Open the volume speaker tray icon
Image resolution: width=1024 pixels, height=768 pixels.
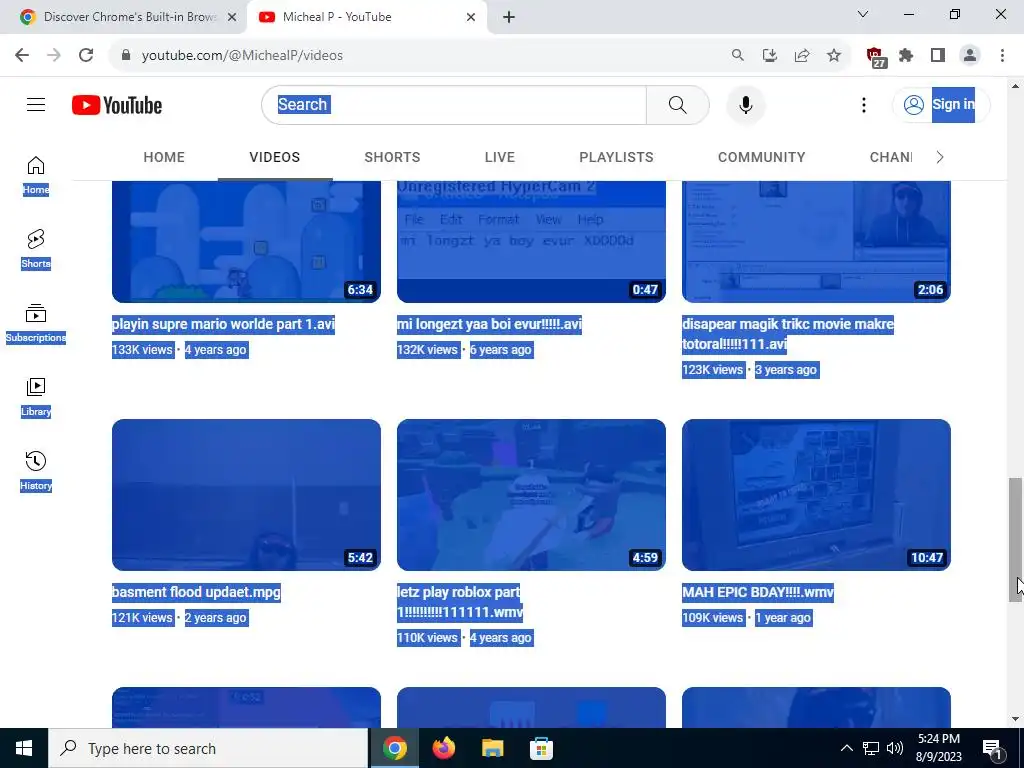(895, 748)
